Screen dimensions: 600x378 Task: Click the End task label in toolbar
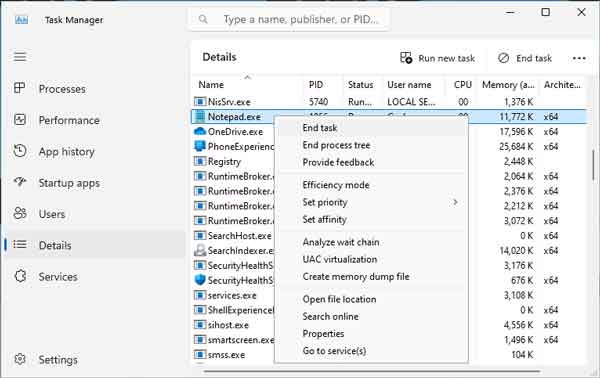point(534,58)
